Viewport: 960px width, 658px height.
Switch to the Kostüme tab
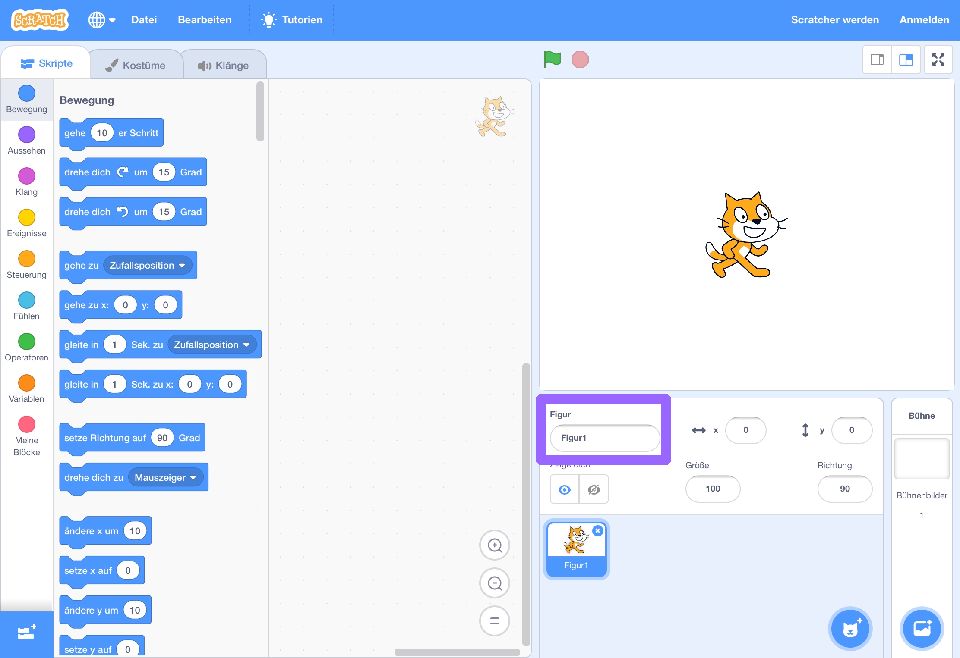[135, 63]
